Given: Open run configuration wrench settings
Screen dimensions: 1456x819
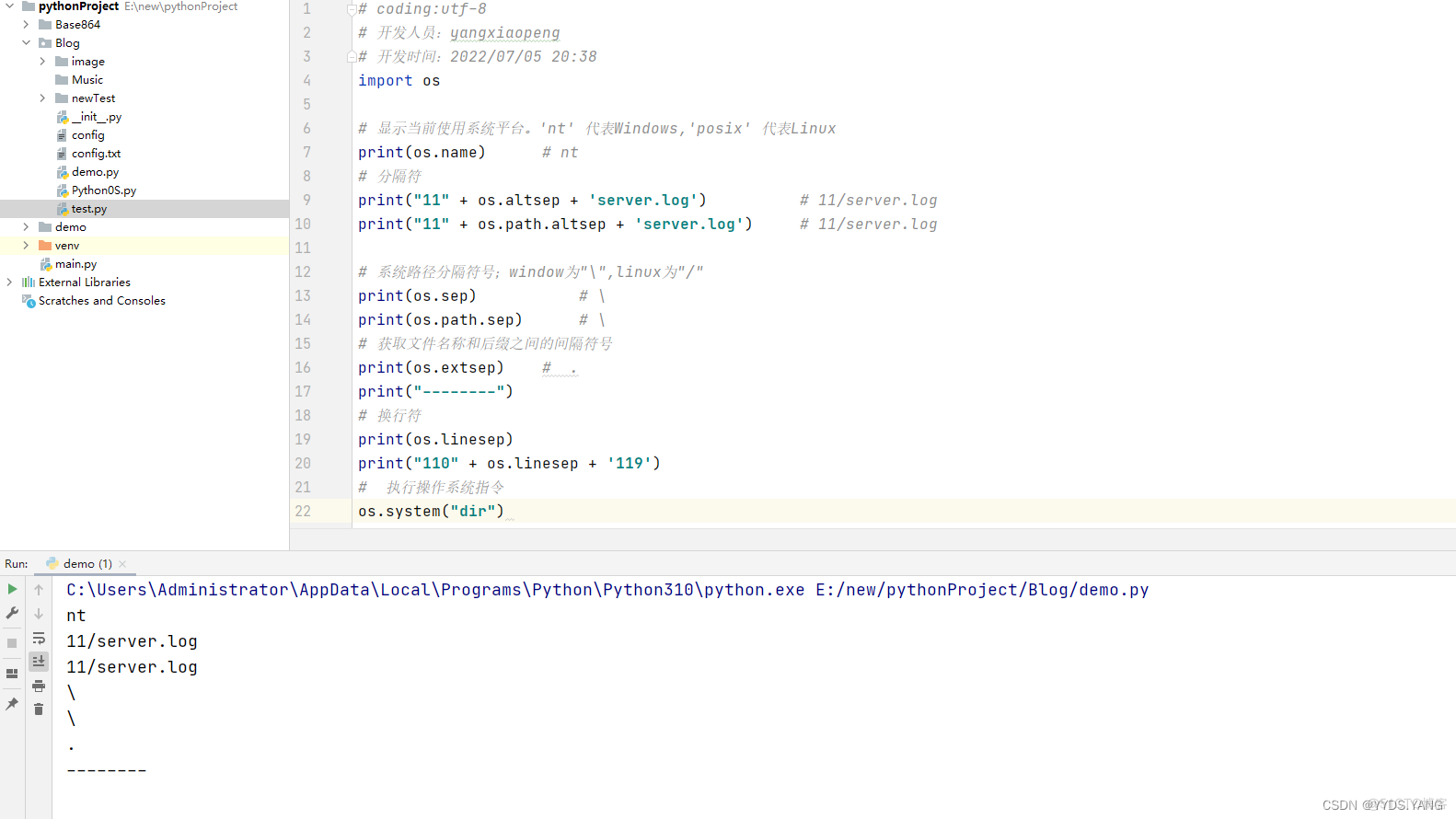Looking at the screenshot, I should pos(12,613).
